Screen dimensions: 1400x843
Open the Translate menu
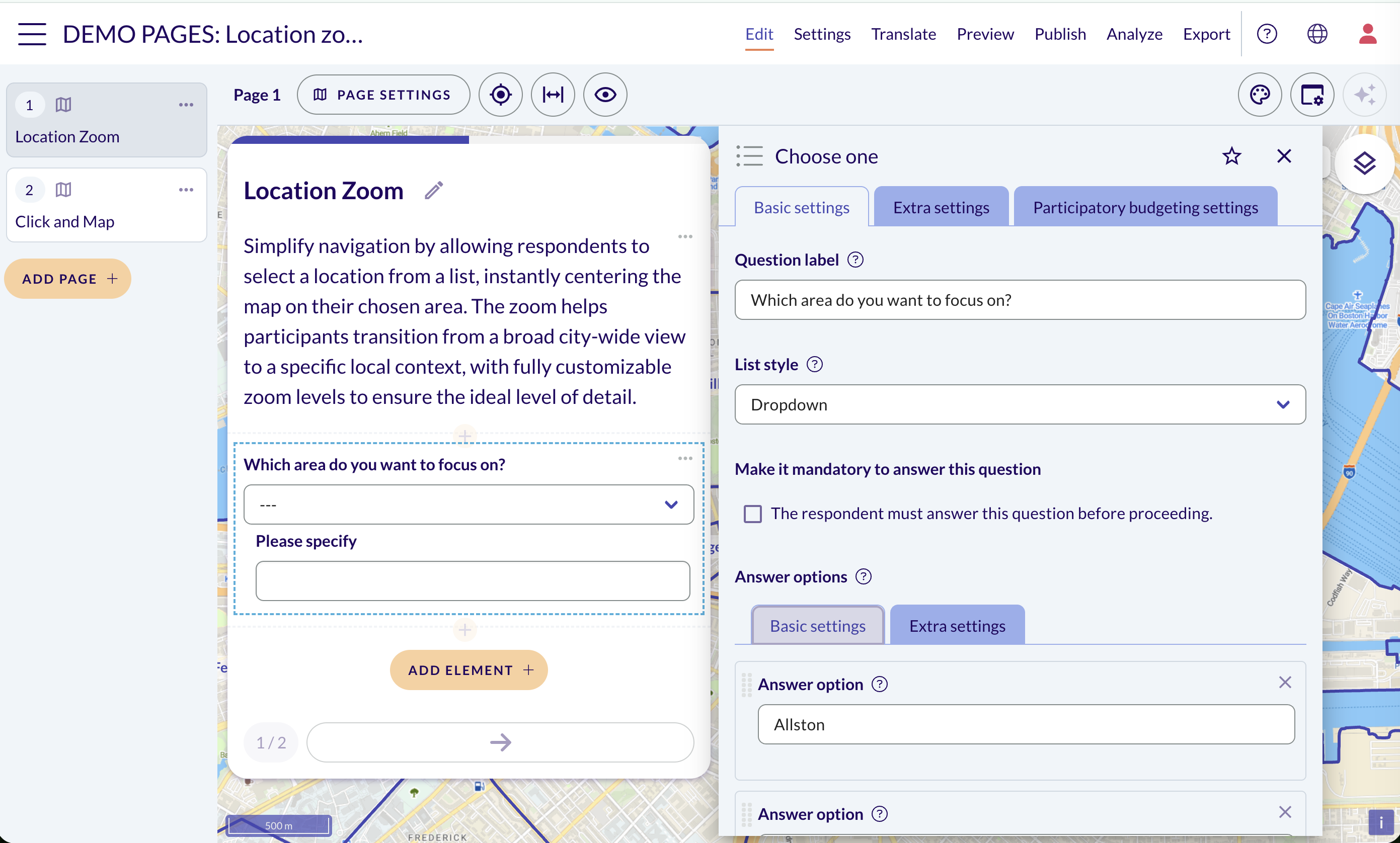(x=903, y=34)
